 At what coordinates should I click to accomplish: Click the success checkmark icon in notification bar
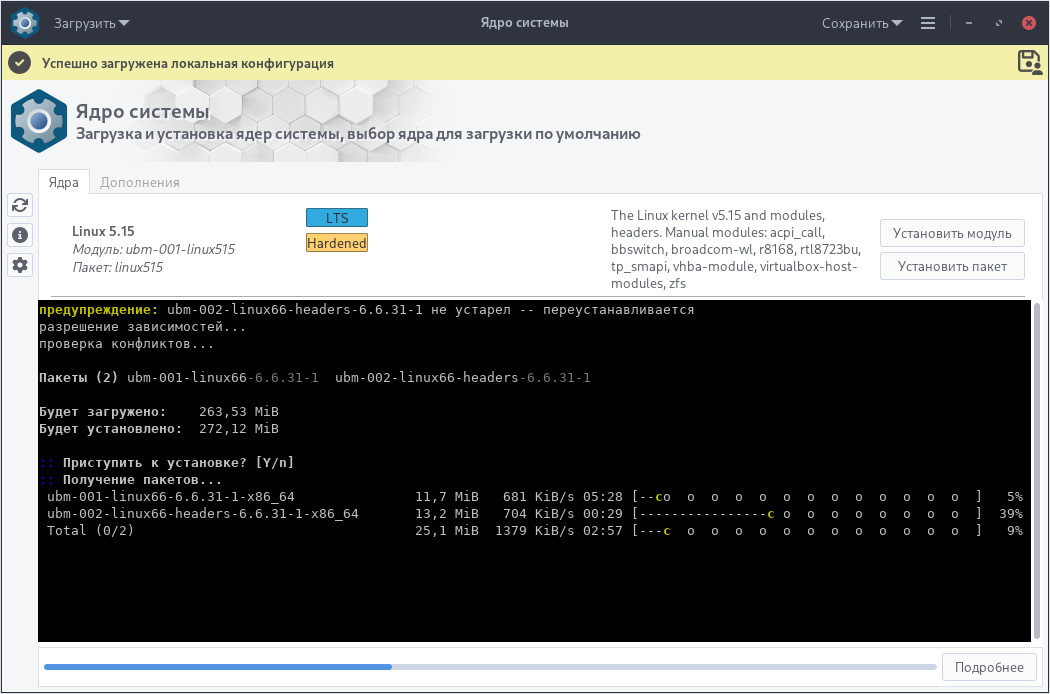coord(20,63)
